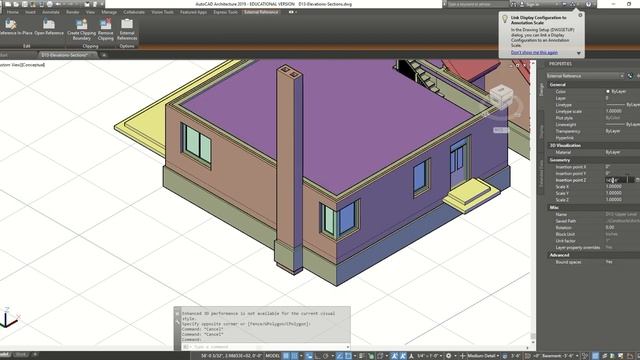
Task: Click the workspace switching gear icon
Action: (449, 356)
